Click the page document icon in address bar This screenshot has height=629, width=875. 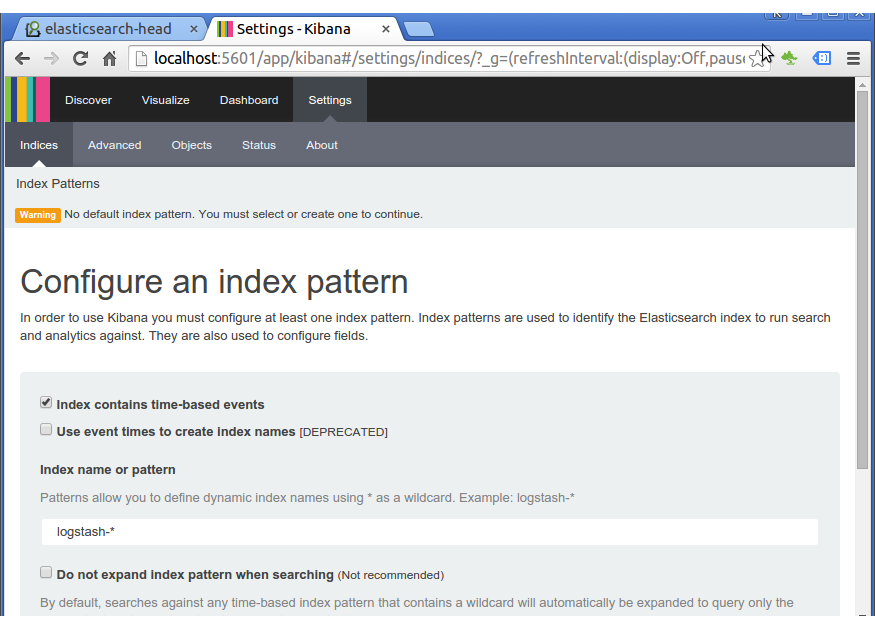[141, 59]
